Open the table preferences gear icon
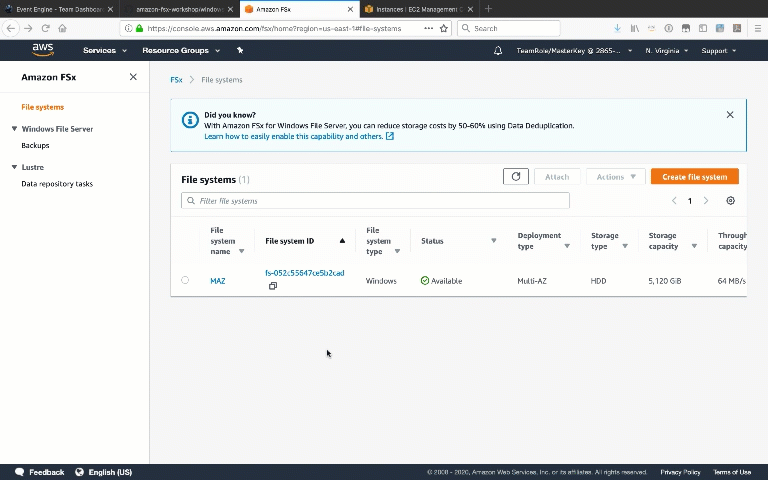Viewport: 768px width, 480px height. click(x=730, y=200)
